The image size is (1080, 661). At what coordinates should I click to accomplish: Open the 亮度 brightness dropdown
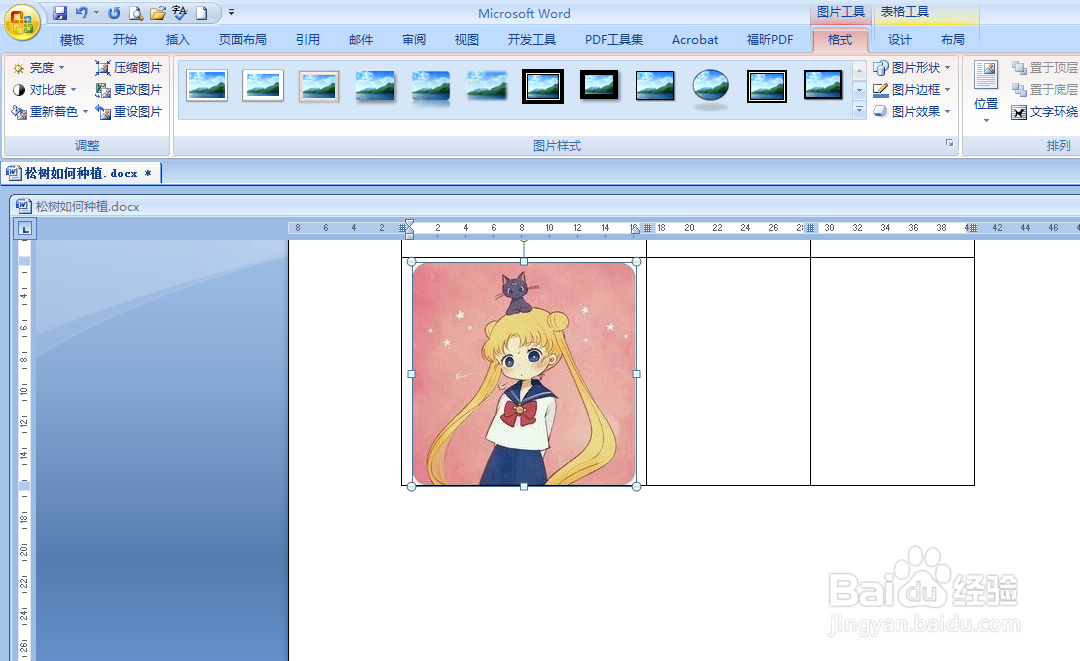coord(39,67)
